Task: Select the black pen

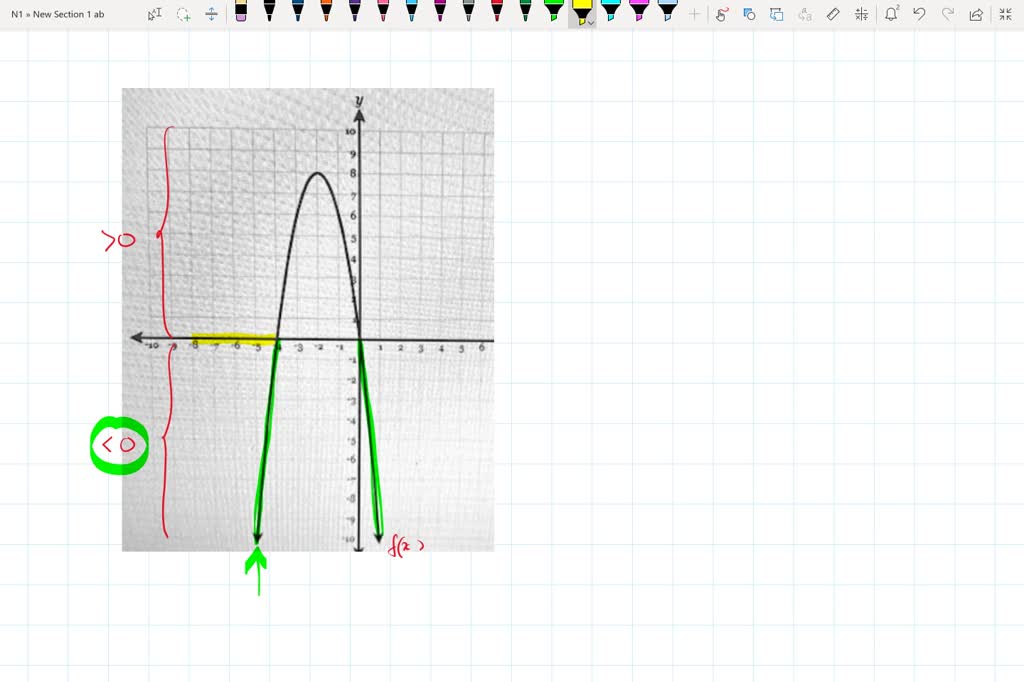Action: (268, 14)
